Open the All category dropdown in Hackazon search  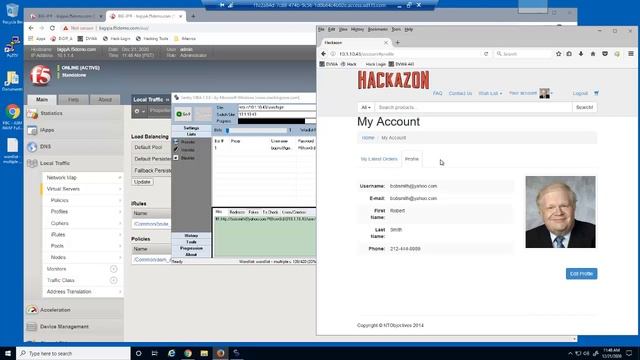point(366,107)
